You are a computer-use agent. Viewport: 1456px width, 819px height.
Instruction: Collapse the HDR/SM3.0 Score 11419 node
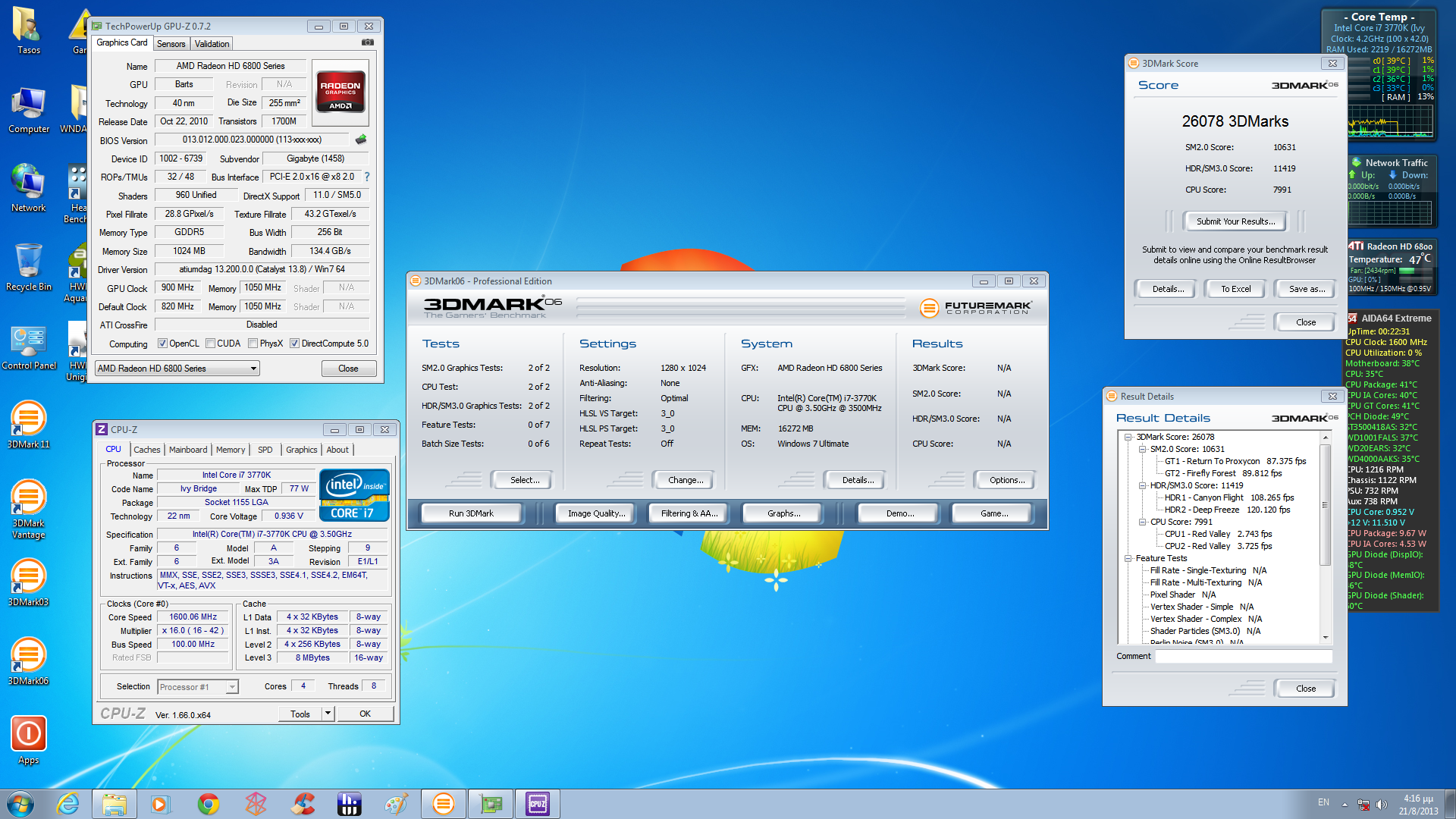[x=1142, y=485]
